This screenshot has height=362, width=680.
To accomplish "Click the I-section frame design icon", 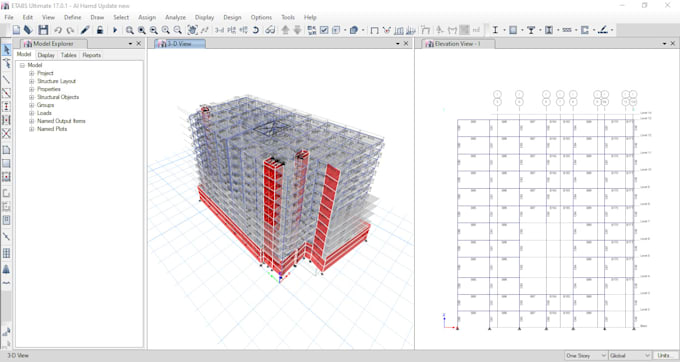I will click(x=495, y=30).
